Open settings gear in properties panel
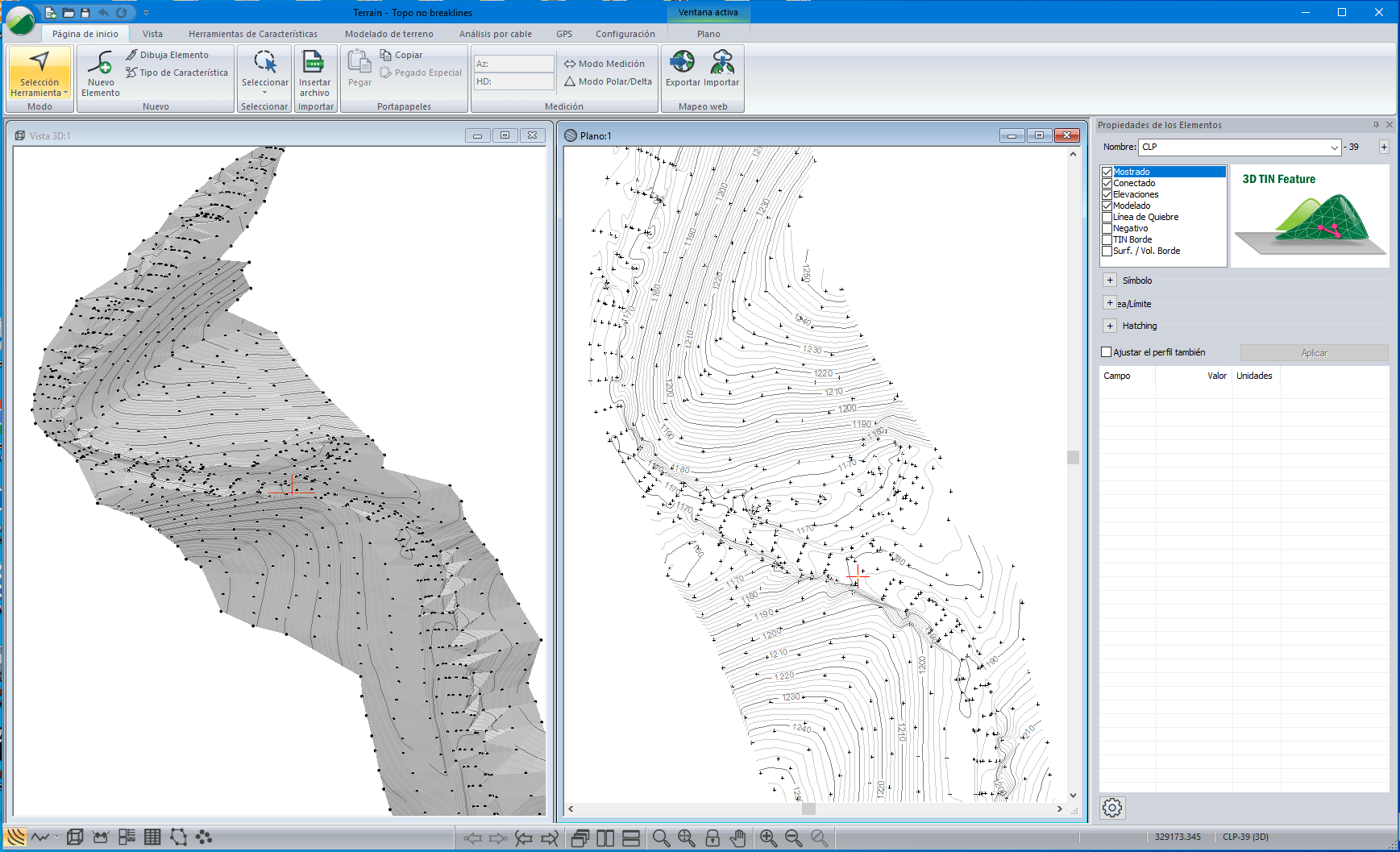 1112,808
